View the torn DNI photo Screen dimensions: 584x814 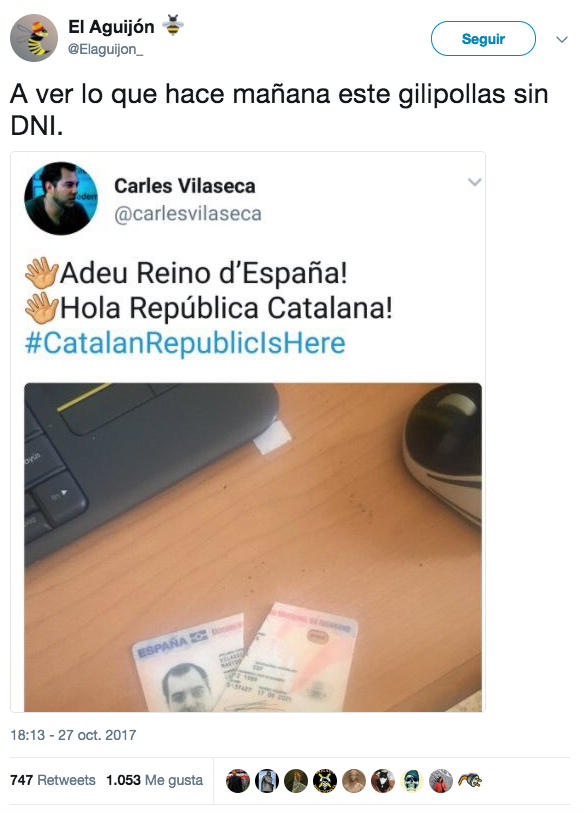click(x=253, y=547)
